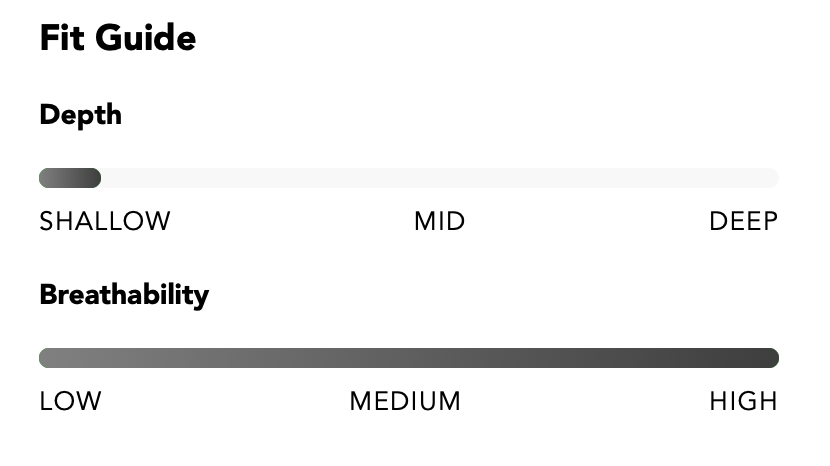Select the MEDIUM breathability label
Screen dimensions: 830x466
pos(405,401)
